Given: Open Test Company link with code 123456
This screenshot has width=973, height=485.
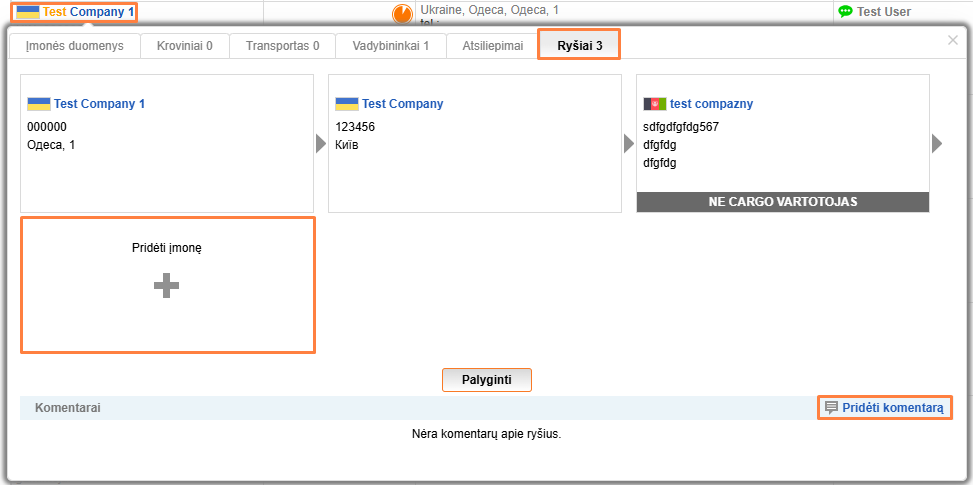Looking at the screenshot, I should (402, 104).
